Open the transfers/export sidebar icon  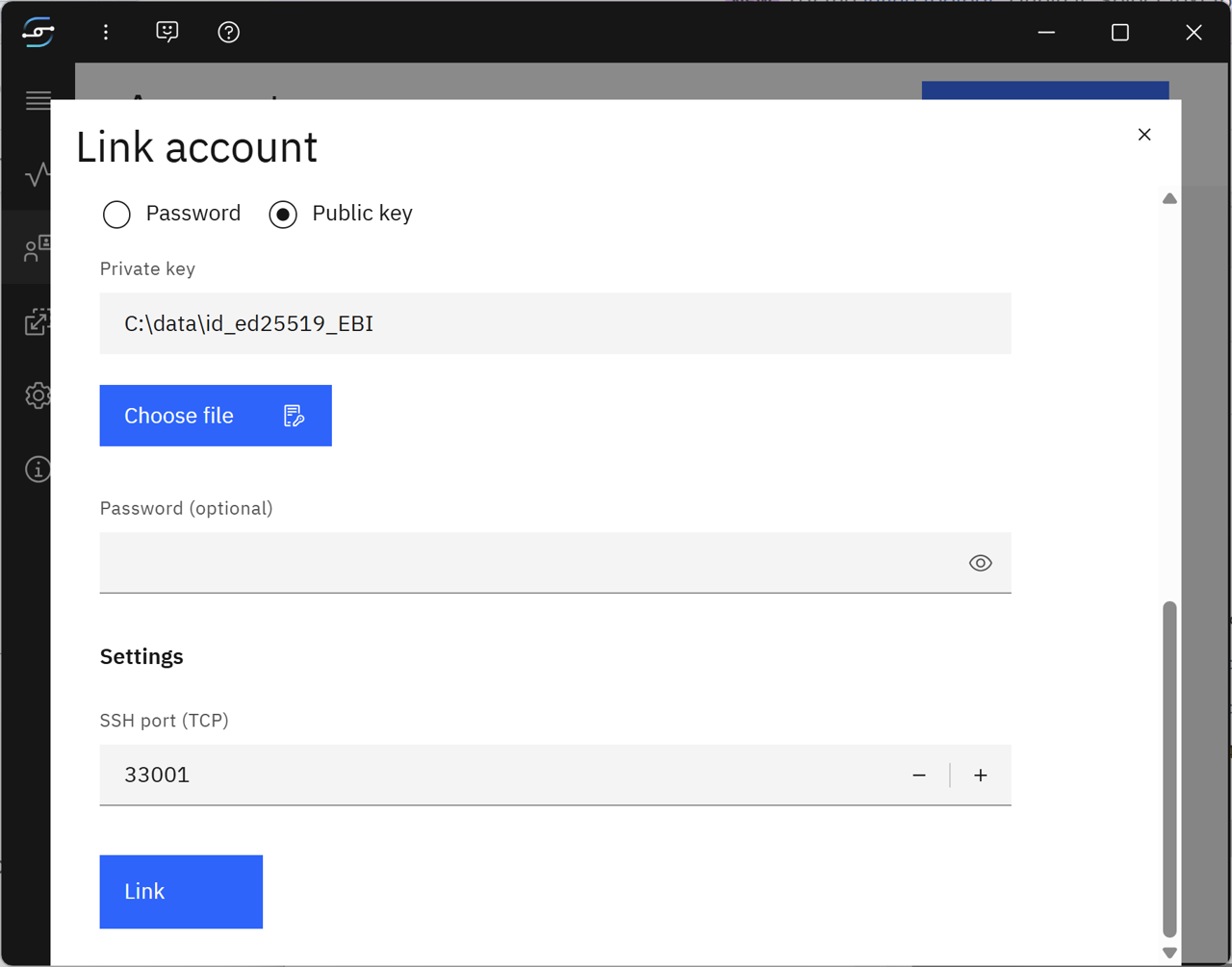pyautogui.click(x=38, y=322)
